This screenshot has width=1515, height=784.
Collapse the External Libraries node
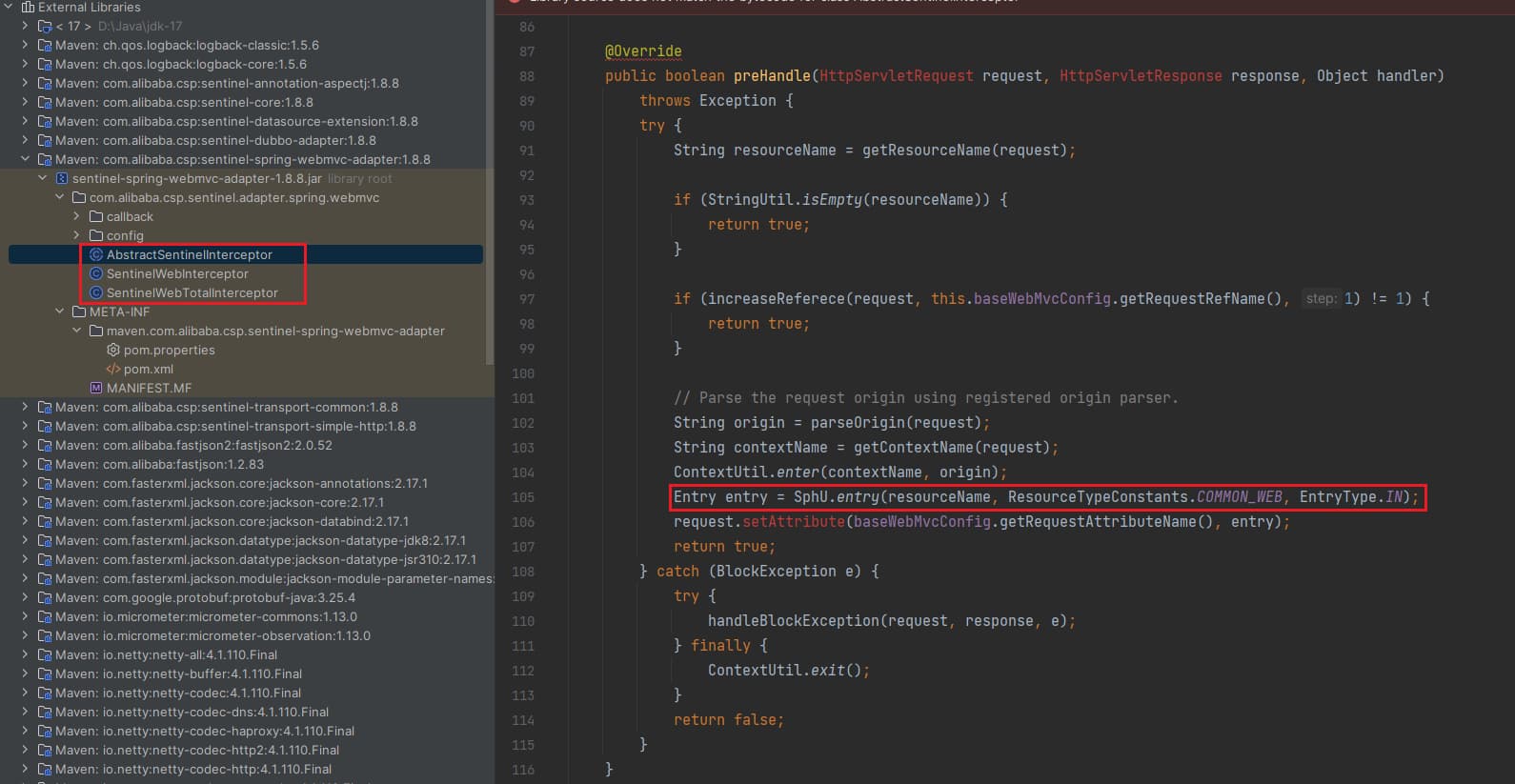click(10, 7)
